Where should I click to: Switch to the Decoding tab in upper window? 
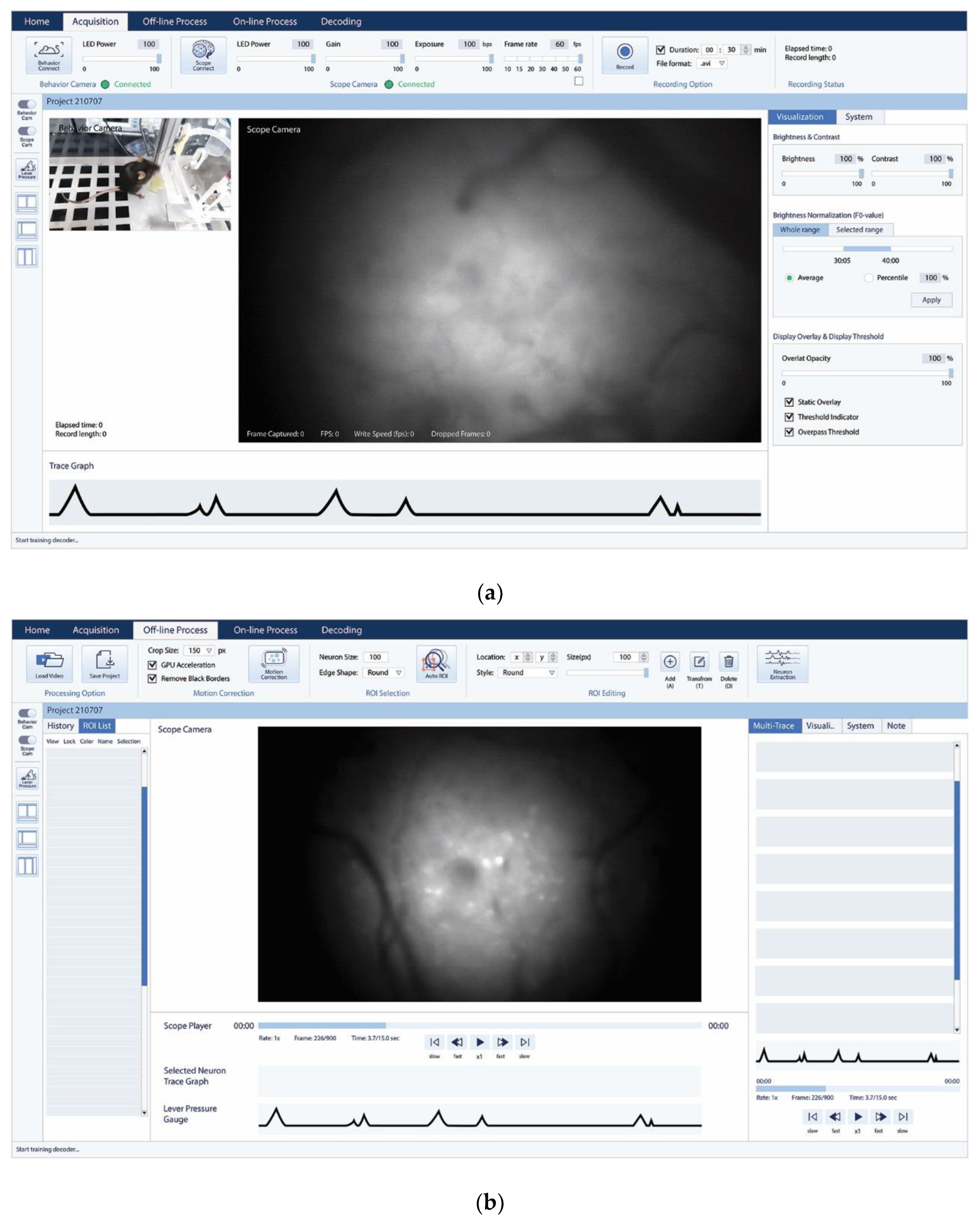pos(340,21)
